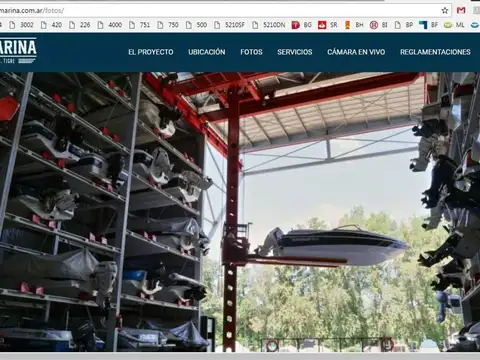Click the Marina site logo
Viewport: 480px width, 360px height.
[x=18, y=51]
